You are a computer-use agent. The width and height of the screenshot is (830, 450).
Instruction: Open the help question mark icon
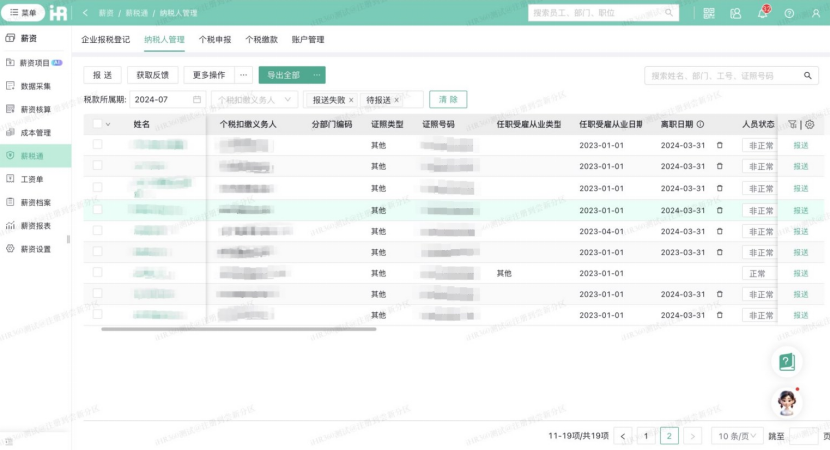[x=789, y=13]
